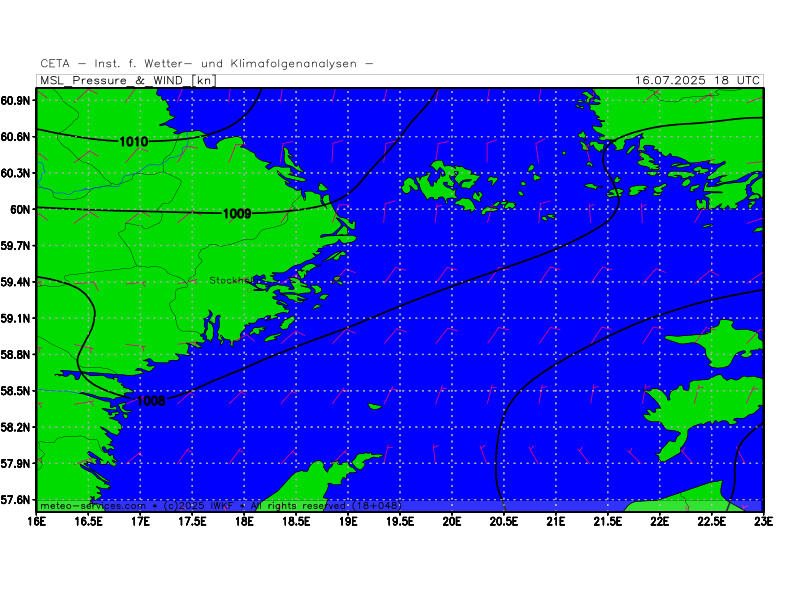Click the 21.5E longitude label

click(608, 521)
